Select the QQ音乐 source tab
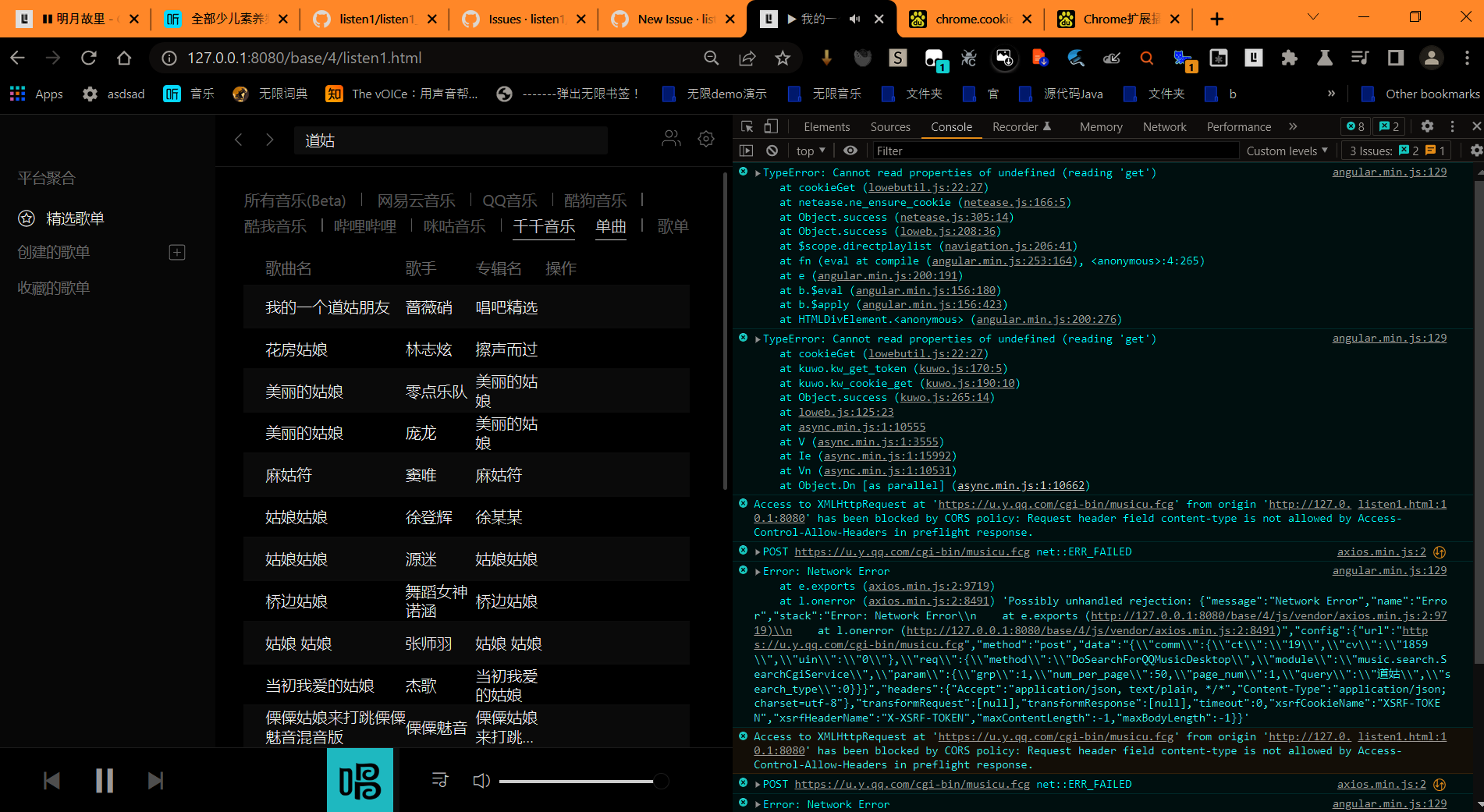Viewport: 1484px width, 812px height. (x=509, y=201)
